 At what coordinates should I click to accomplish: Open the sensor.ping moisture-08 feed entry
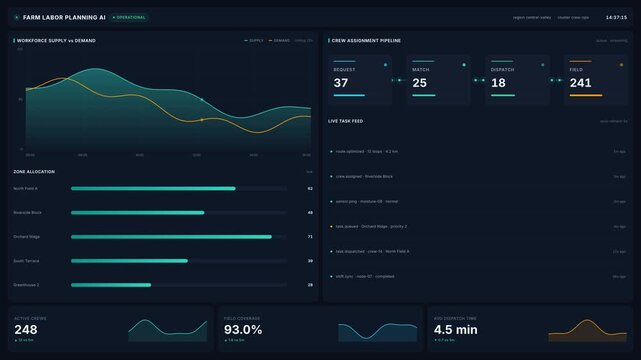click(x=477, y=201)
